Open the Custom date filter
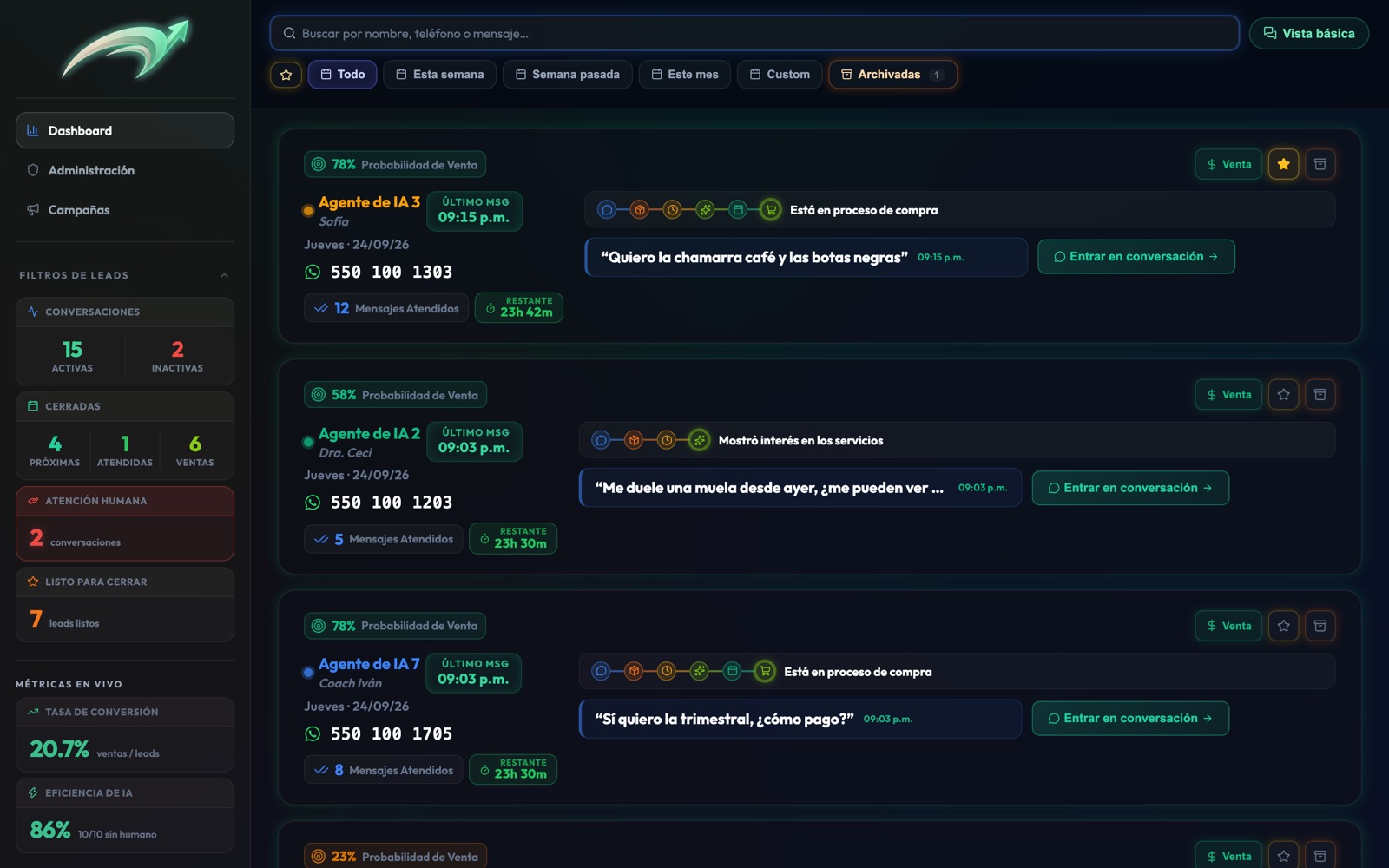Image resolution: width=1389 pixels, height=868 pixels. point(780,75)
